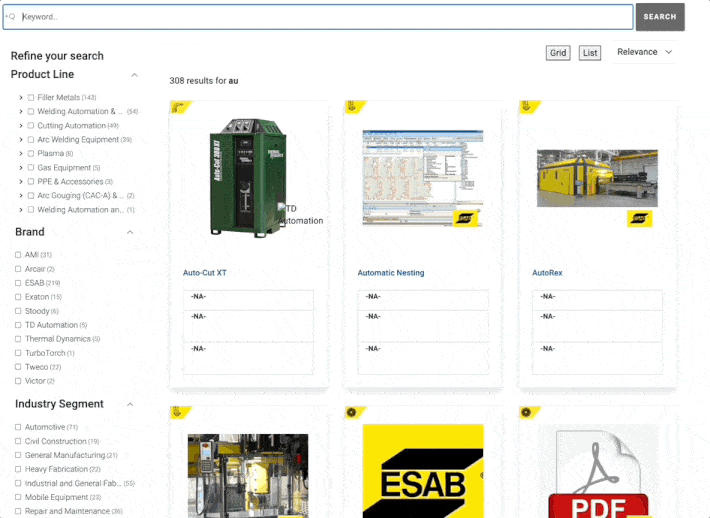Open the Automatic Nesting product link
710x518 pixels.
point(391,273)
